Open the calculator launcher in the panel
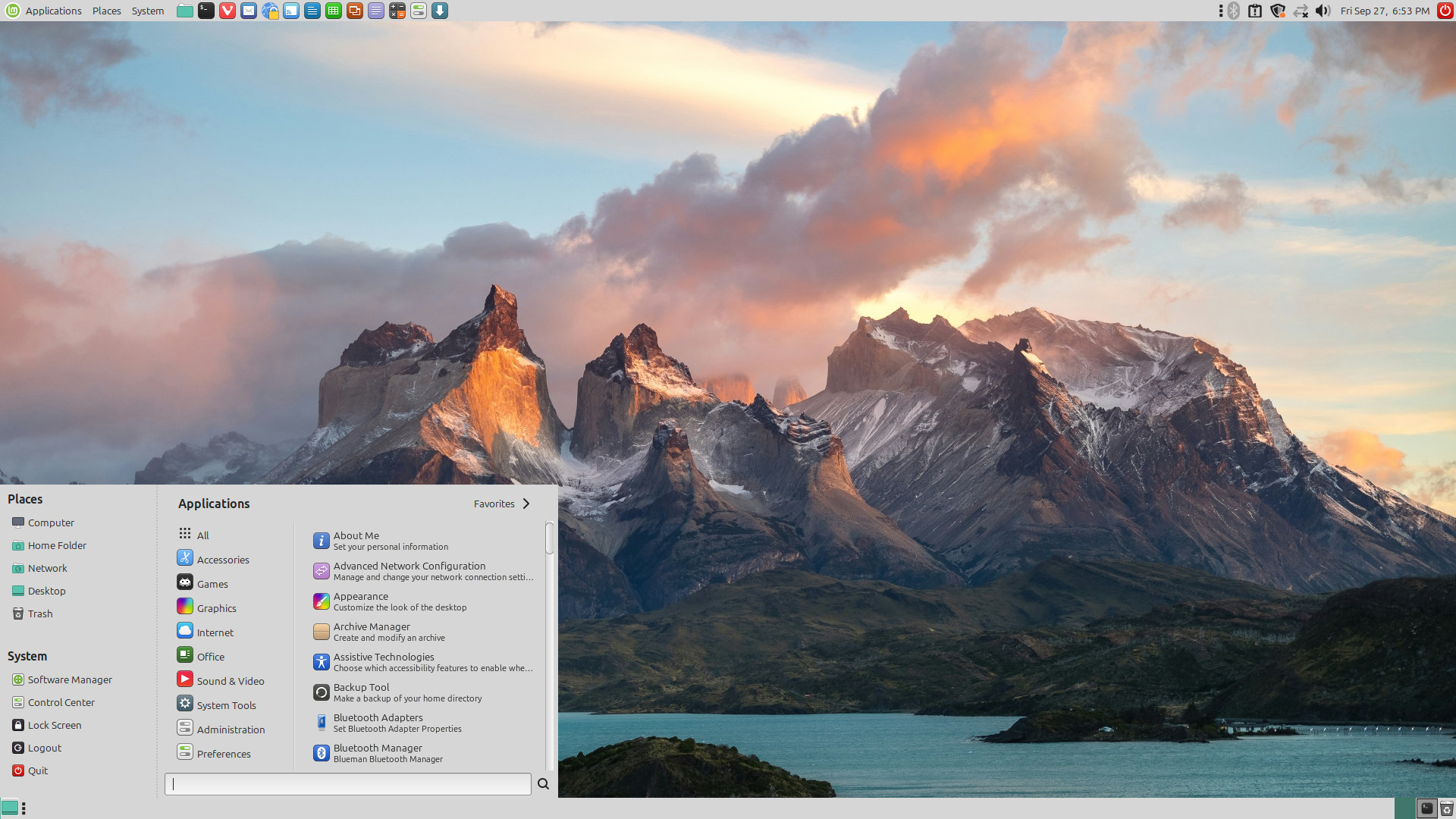 [x=397, y=11]
